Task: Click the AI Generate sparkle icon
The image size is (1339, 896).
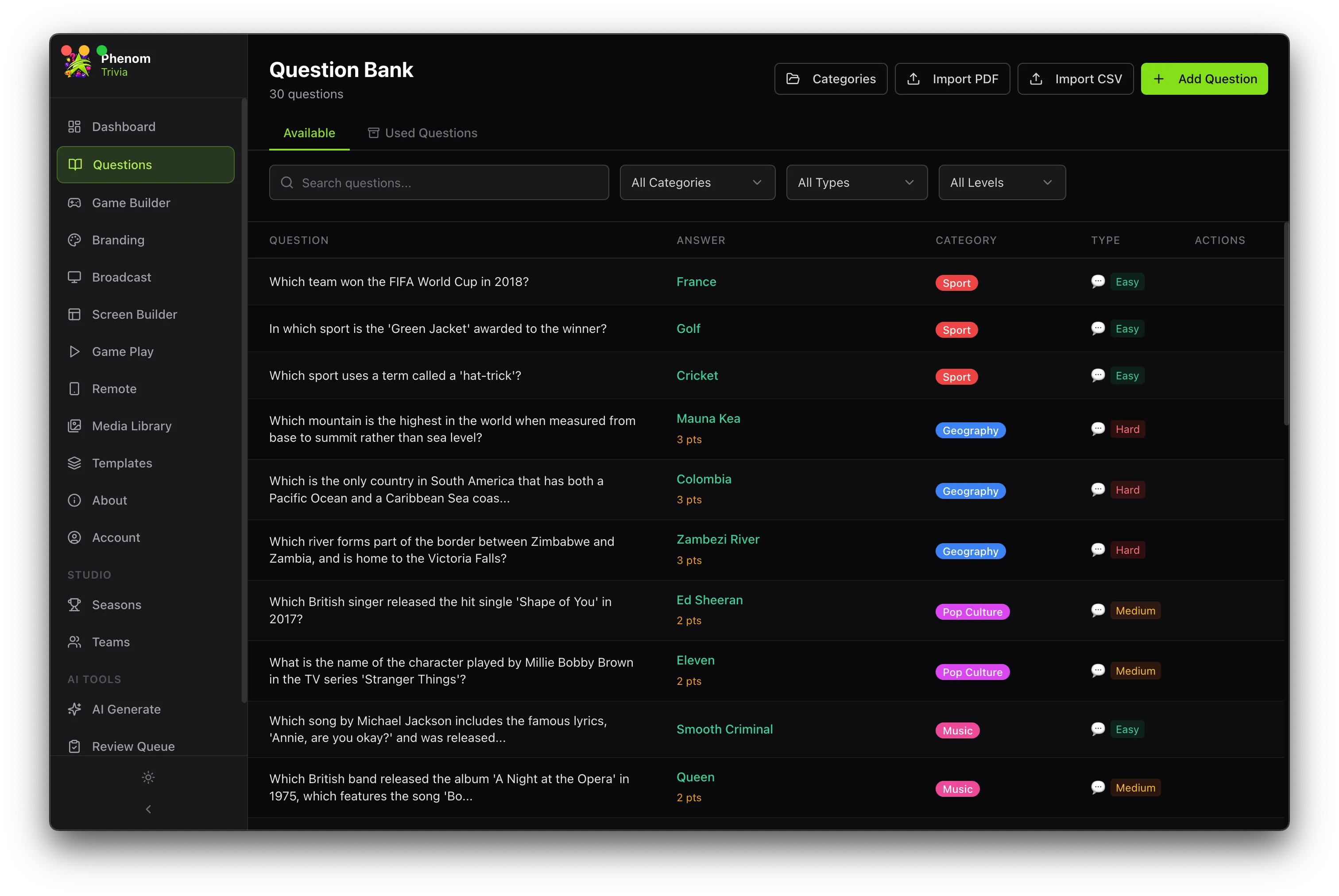Action: [74, 709]
